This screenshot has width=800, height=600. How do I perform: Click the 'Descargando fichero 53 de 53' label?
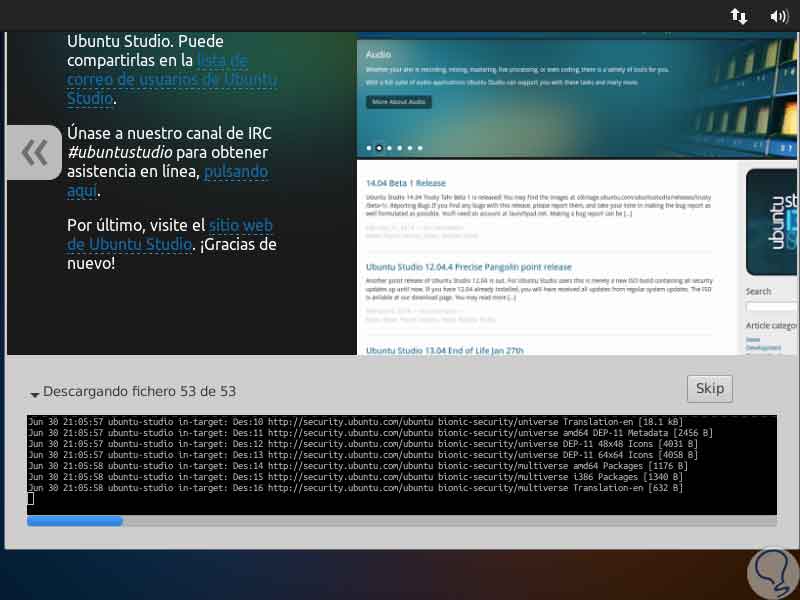tap(139, 391)
